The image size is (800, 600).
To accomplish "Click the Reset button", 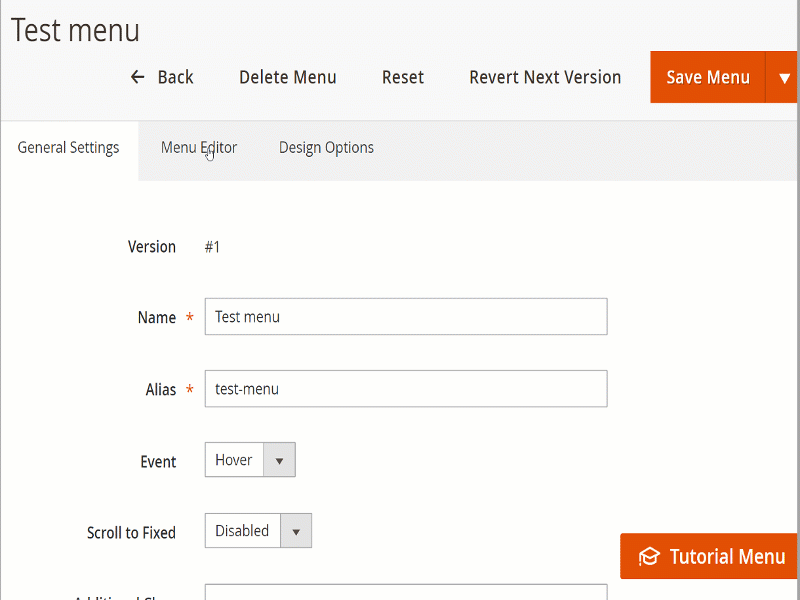I will tap(403, 77).
